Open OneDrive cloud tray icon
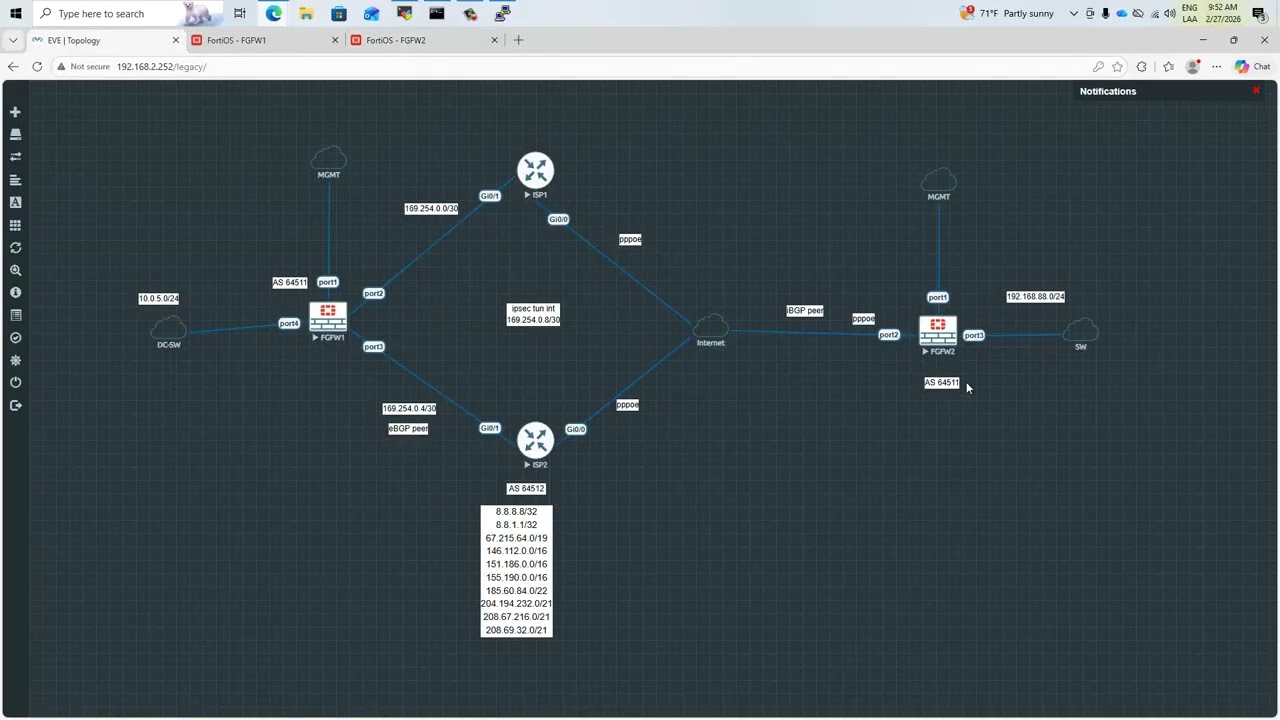This screenshot has height=720, width=1280. (x=1121, y=13)
